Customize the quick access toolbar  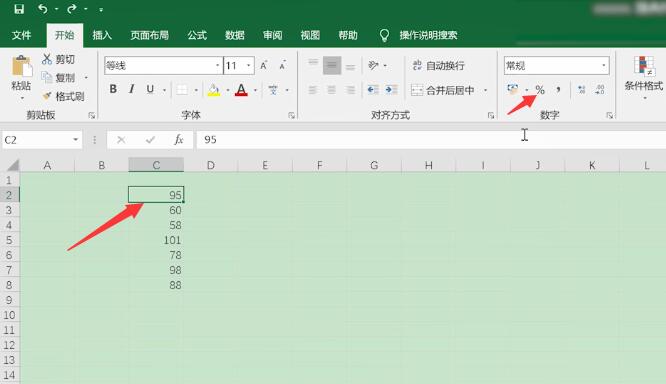(101, 9)
